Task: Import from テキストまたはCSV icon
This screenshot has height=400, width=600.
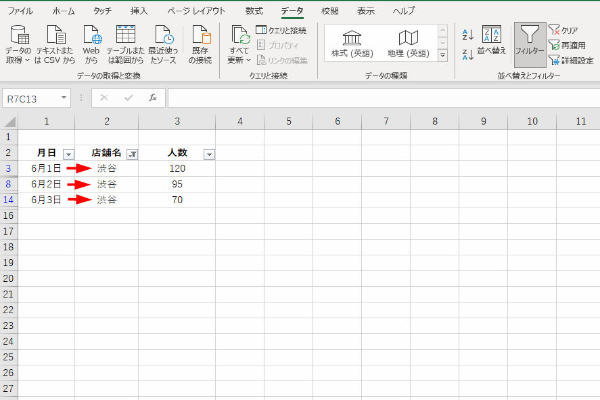Action: 54,44
